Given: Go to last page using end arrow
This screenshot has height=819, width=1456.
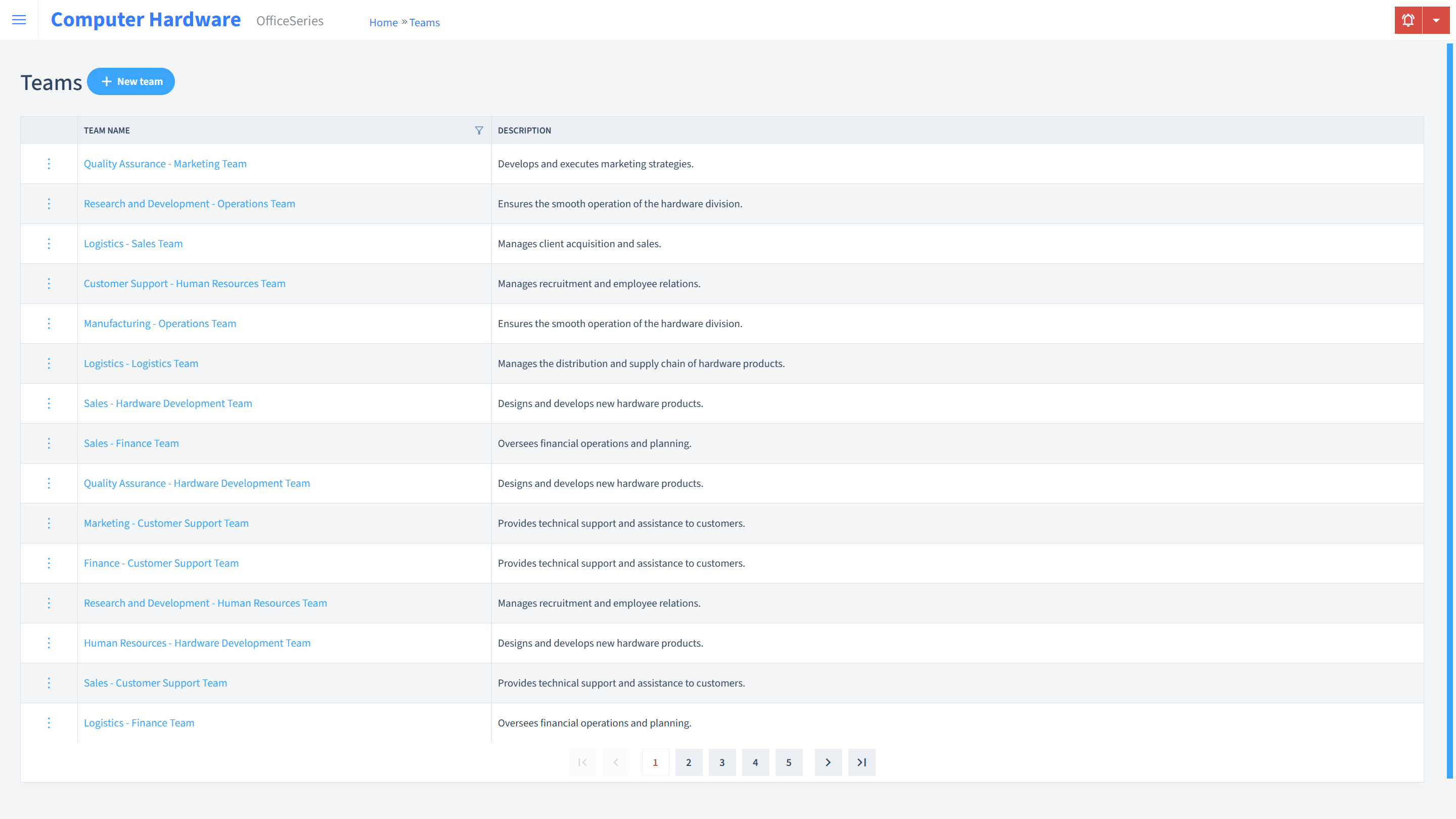Looking at the screenshot, I should coord(862,762).
